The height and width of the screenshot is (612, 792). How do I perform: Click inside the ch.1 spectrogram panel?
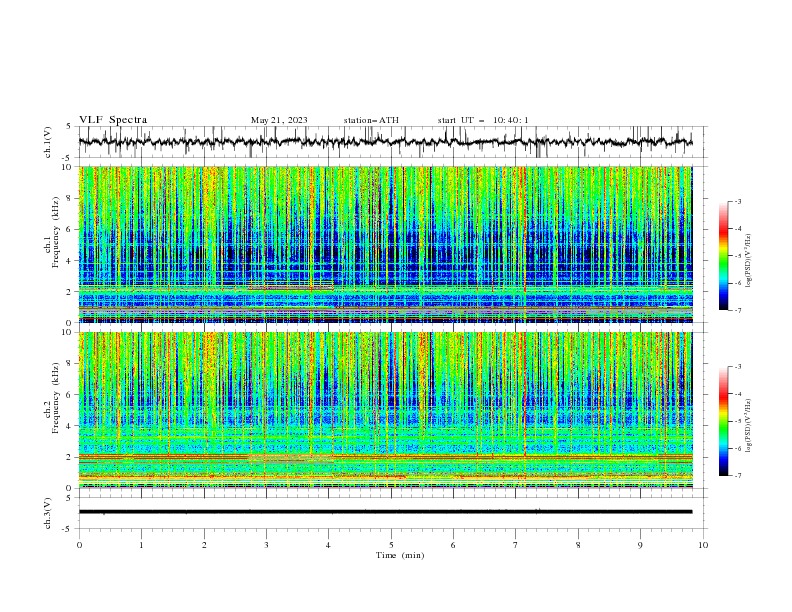pos(385,244)
